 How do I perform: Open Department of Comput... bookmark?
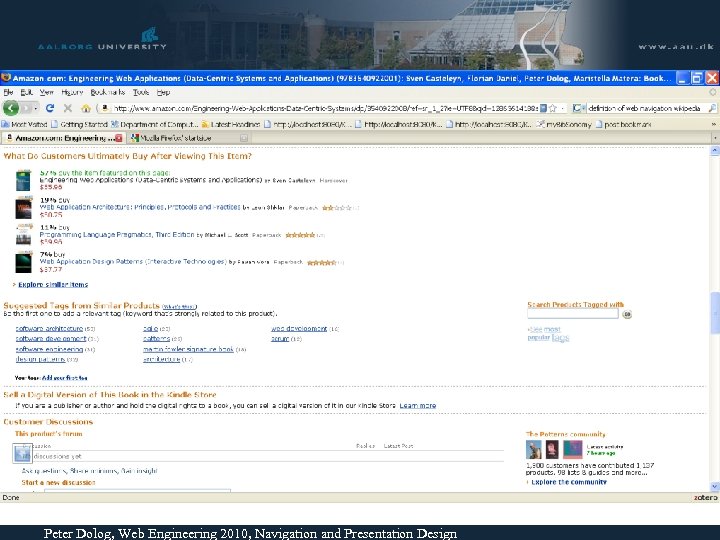pyautogui.click(x=155, y=124)
